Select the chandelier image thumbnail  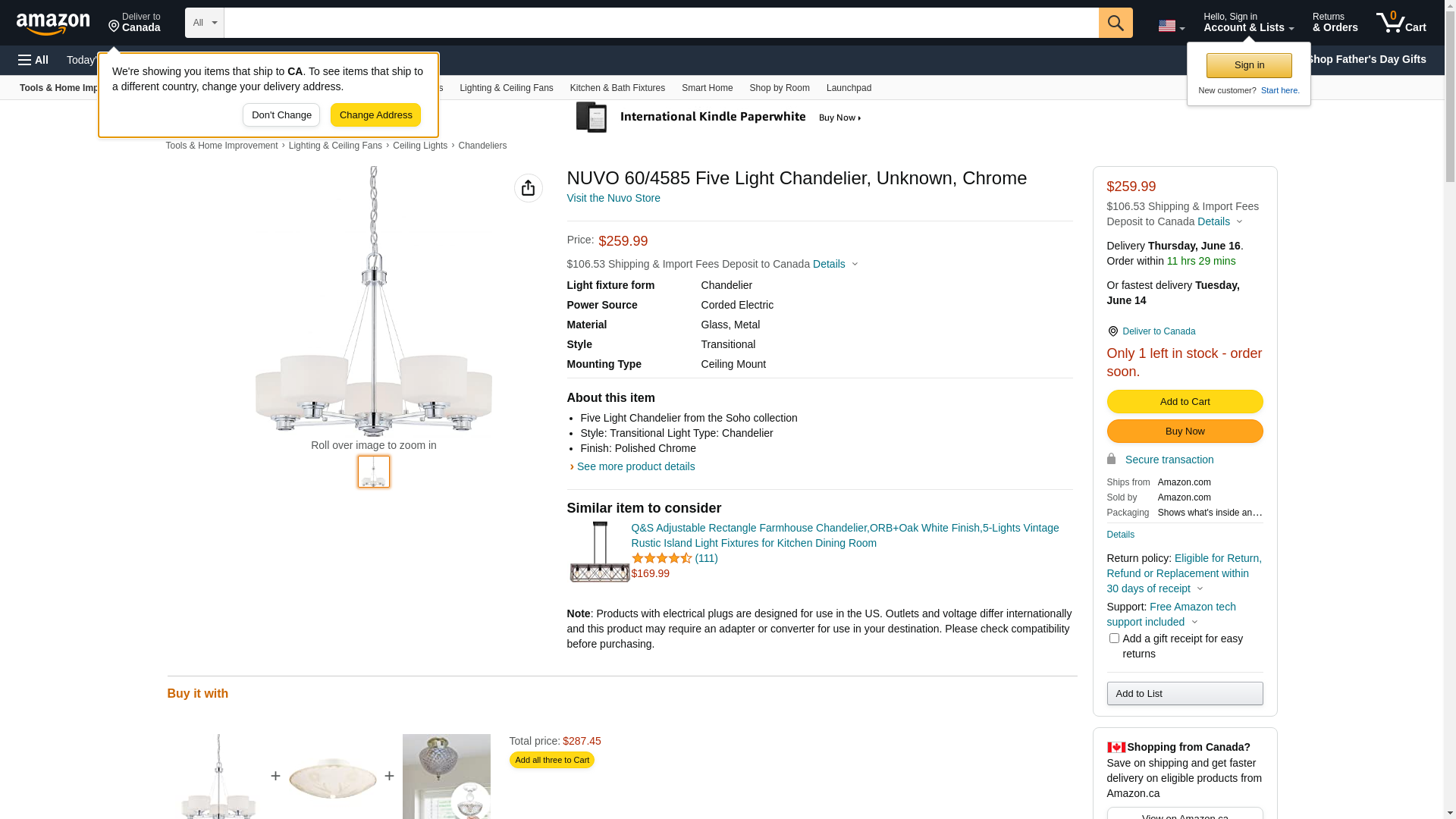pos(374,472)
